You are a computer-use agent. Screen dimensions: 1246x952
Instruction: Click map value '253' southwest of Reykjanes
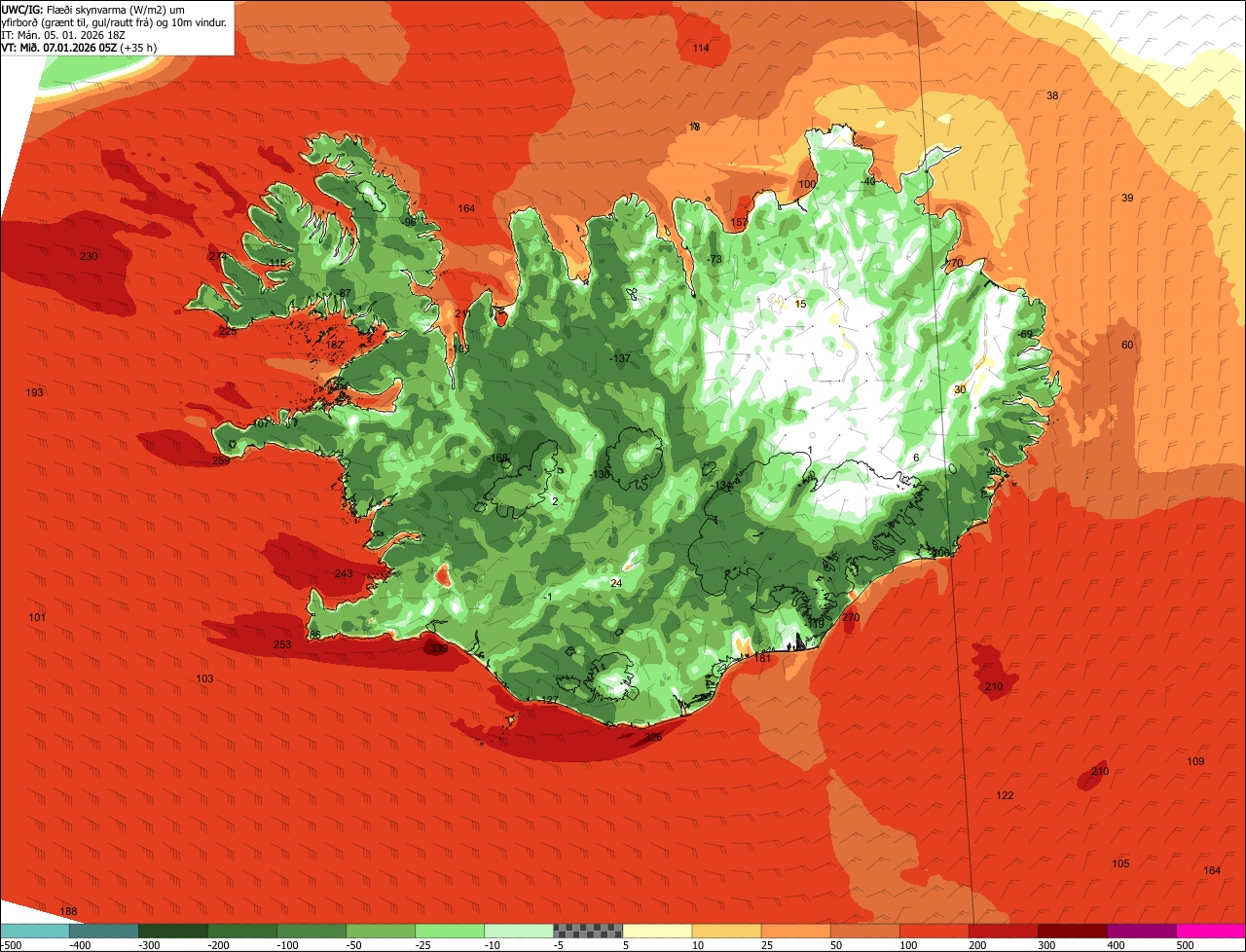coord(282,644)
